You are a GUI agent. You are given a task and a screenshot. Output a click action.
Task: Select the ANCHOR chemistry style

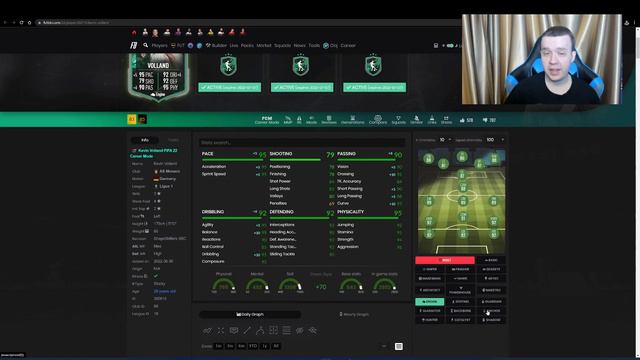[x=491, y=311]
